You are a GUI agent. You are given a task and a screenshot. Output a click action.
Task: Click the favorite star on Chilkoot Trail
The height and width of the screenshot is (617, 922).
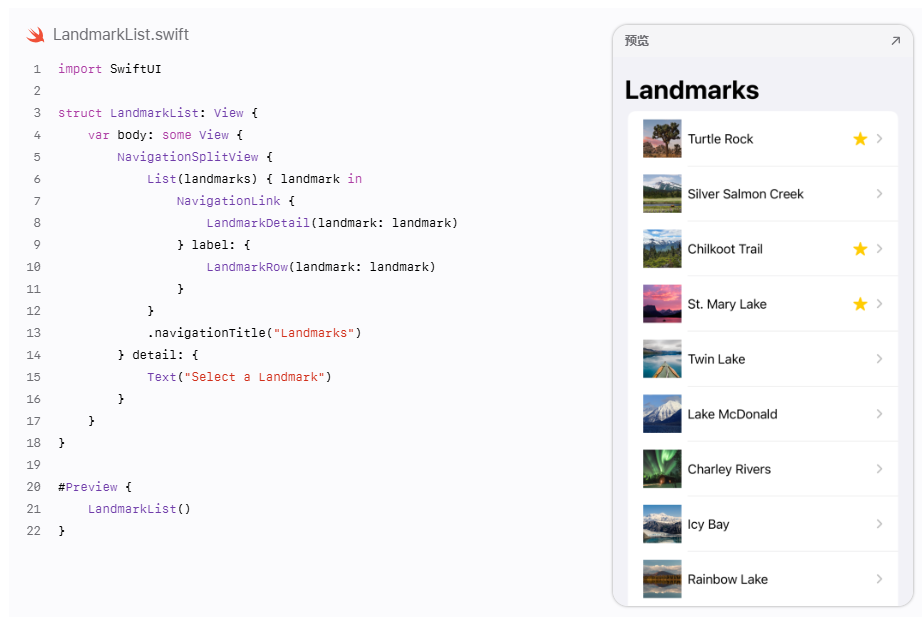(860, 249)
